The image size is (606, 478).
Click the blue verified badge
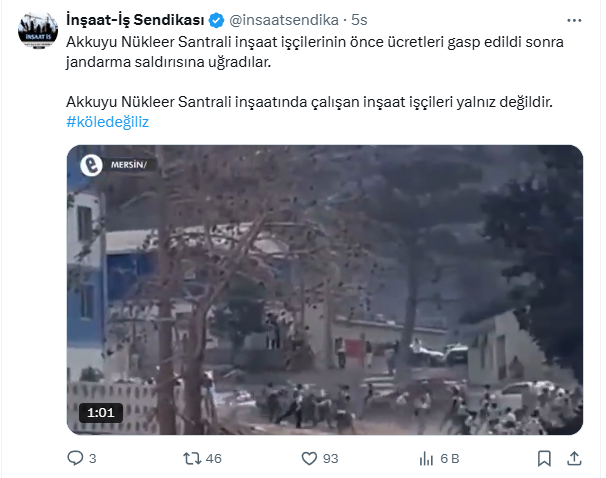coord(216,20)
